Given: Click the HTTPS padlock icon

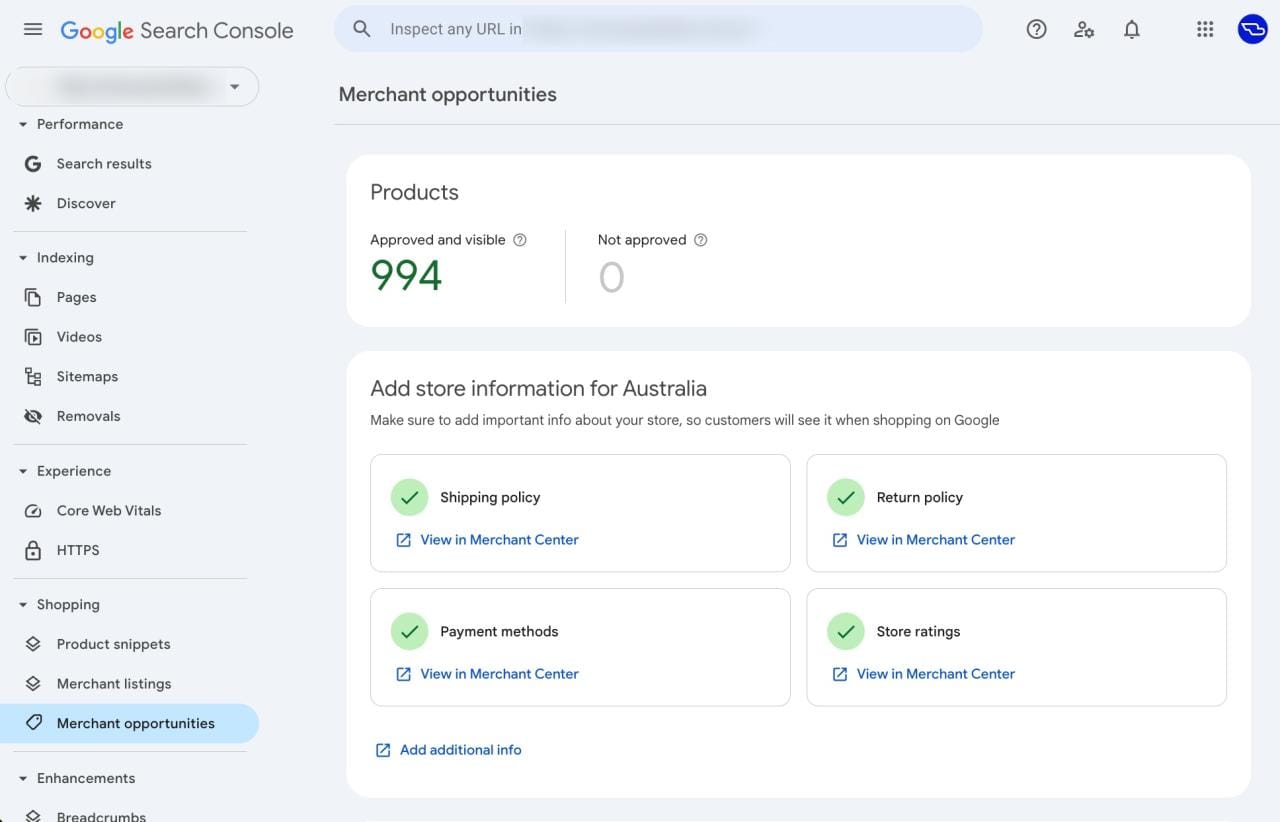Looking at the screenshot, I should 33,551.
